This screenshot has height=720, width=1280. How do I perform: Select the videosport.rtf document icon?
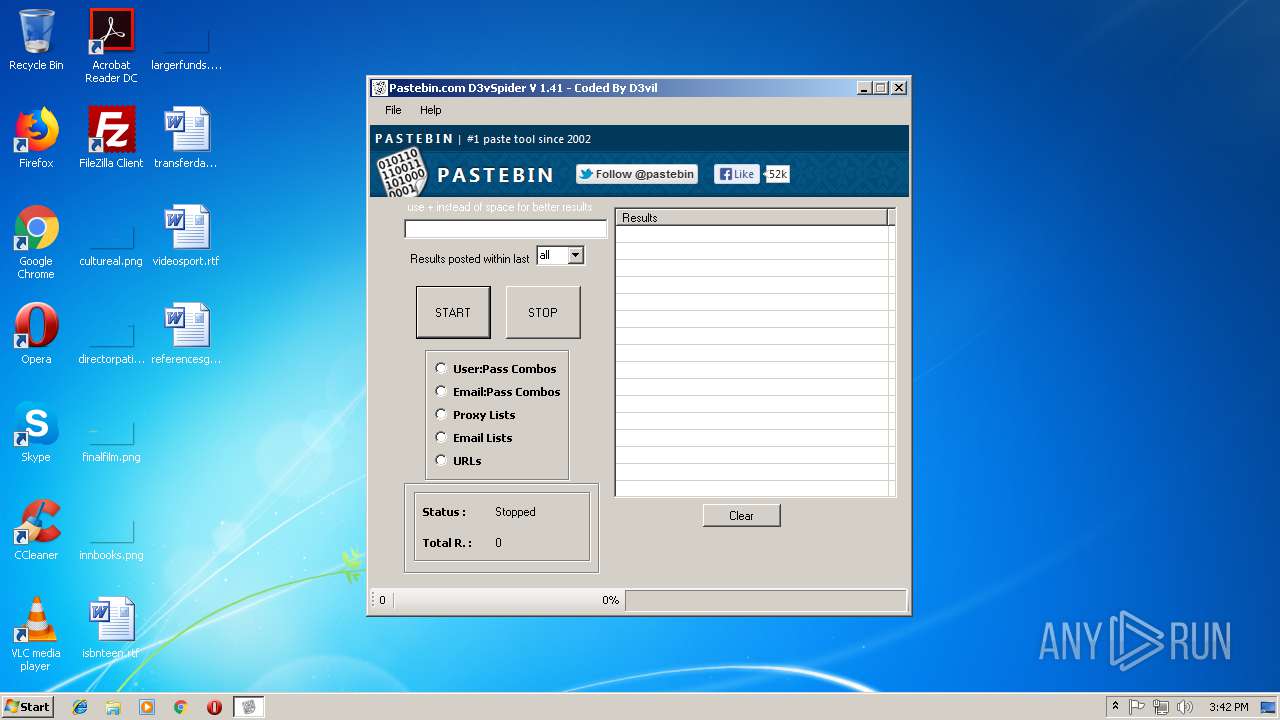(x=186, y=236)
